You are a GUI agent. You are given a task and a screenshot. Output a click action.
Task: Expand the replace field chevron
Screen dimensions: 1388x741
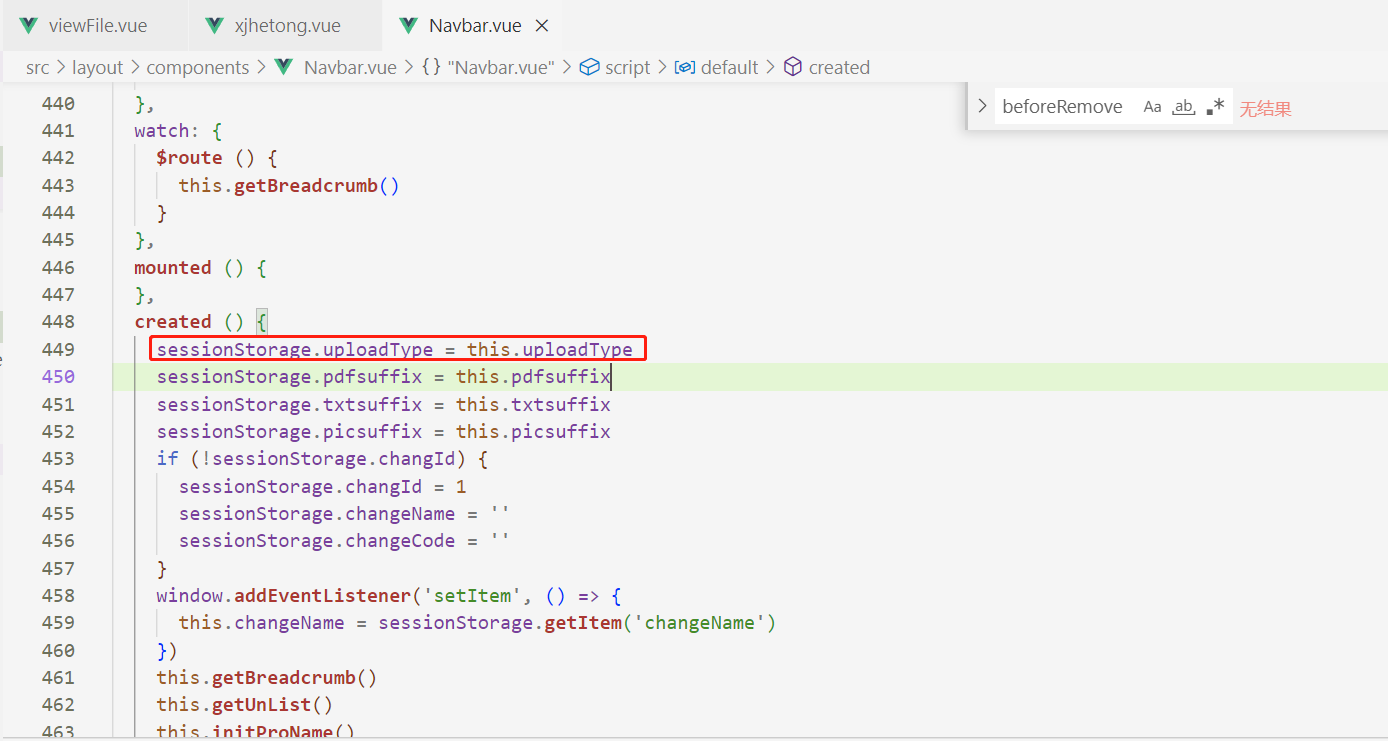(x=982, y=107)
